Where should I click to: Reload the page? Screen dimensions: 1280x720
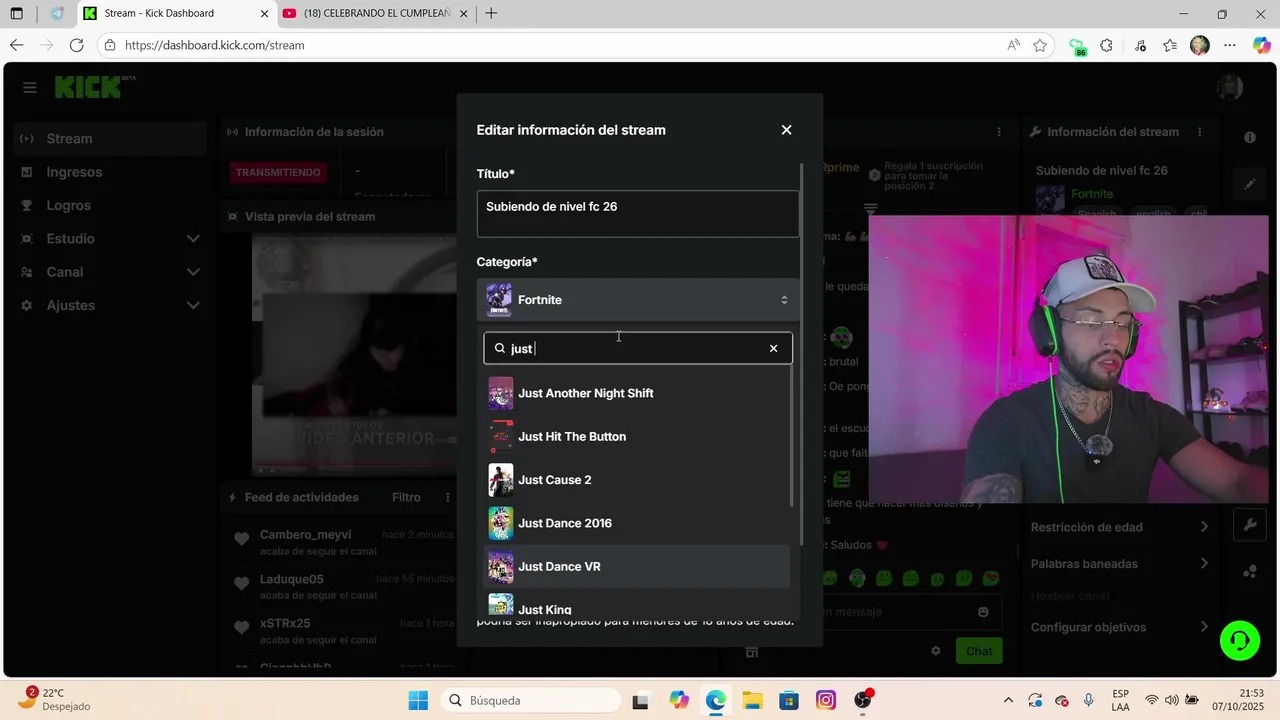(x=76, y=45)
